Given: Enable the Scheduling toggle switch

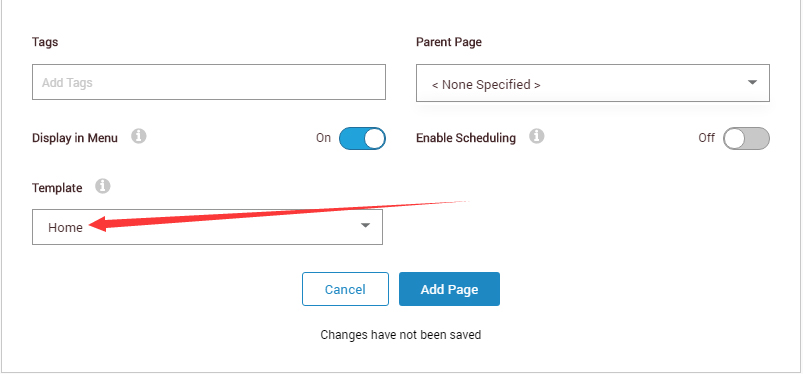Looking at the screenshot, I should pyautogui.click(x=746, y=138).
